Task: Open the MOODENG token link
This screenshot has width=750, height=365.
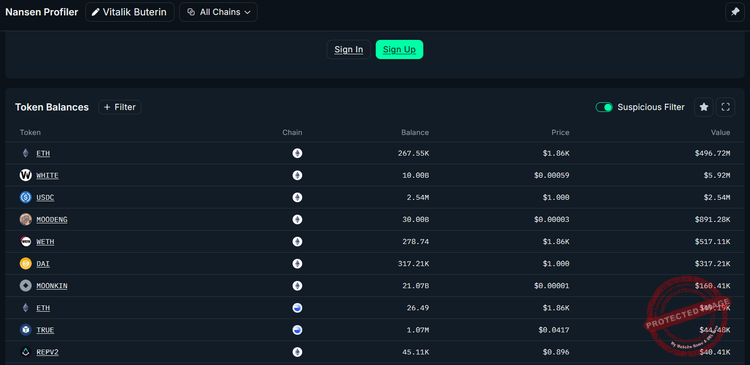Action: [x=52, y=220]
